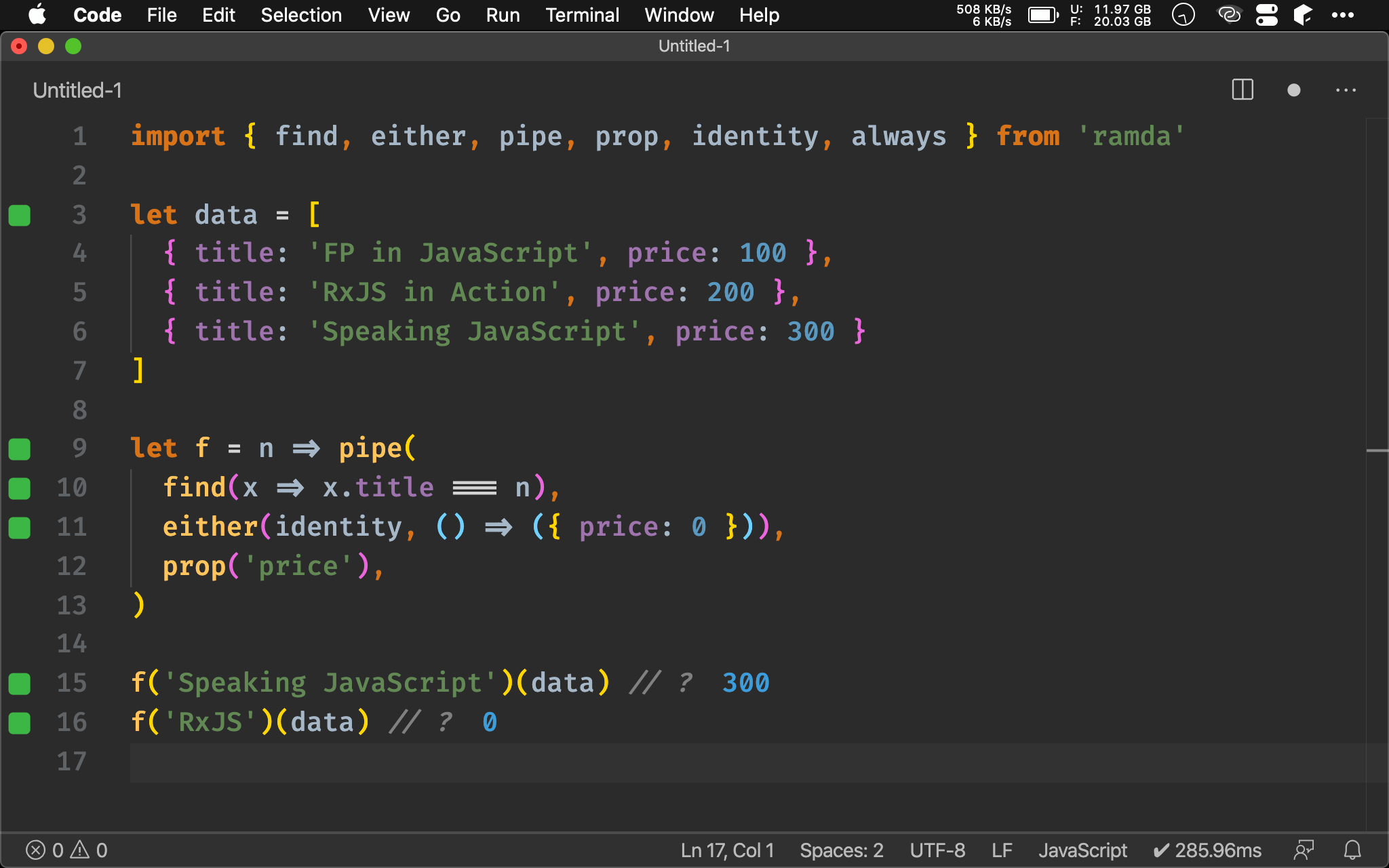1389x868 pixels.
Task: Open the Edit menu
Action: (x=218, y=15)
